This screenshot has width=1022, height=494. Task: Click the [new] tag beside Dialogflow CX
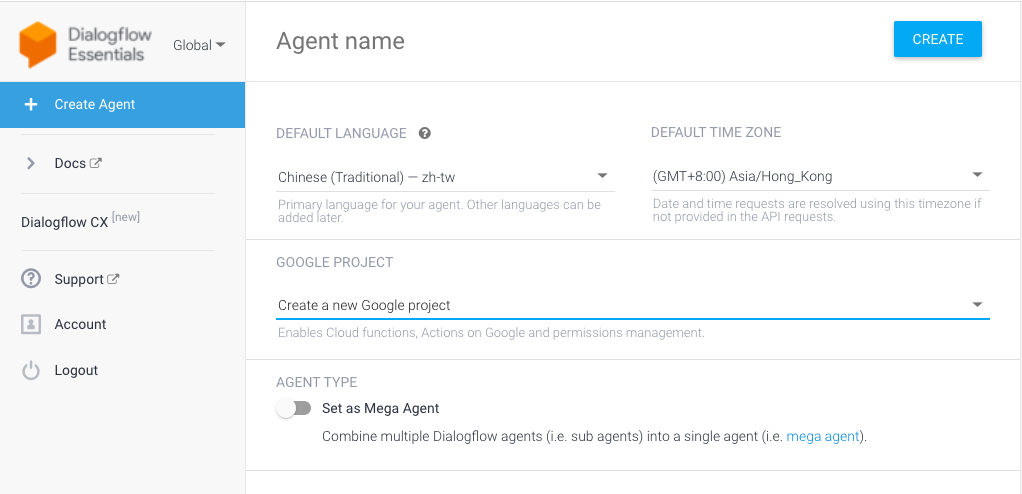pyautogui.click(x=126, y=217)
